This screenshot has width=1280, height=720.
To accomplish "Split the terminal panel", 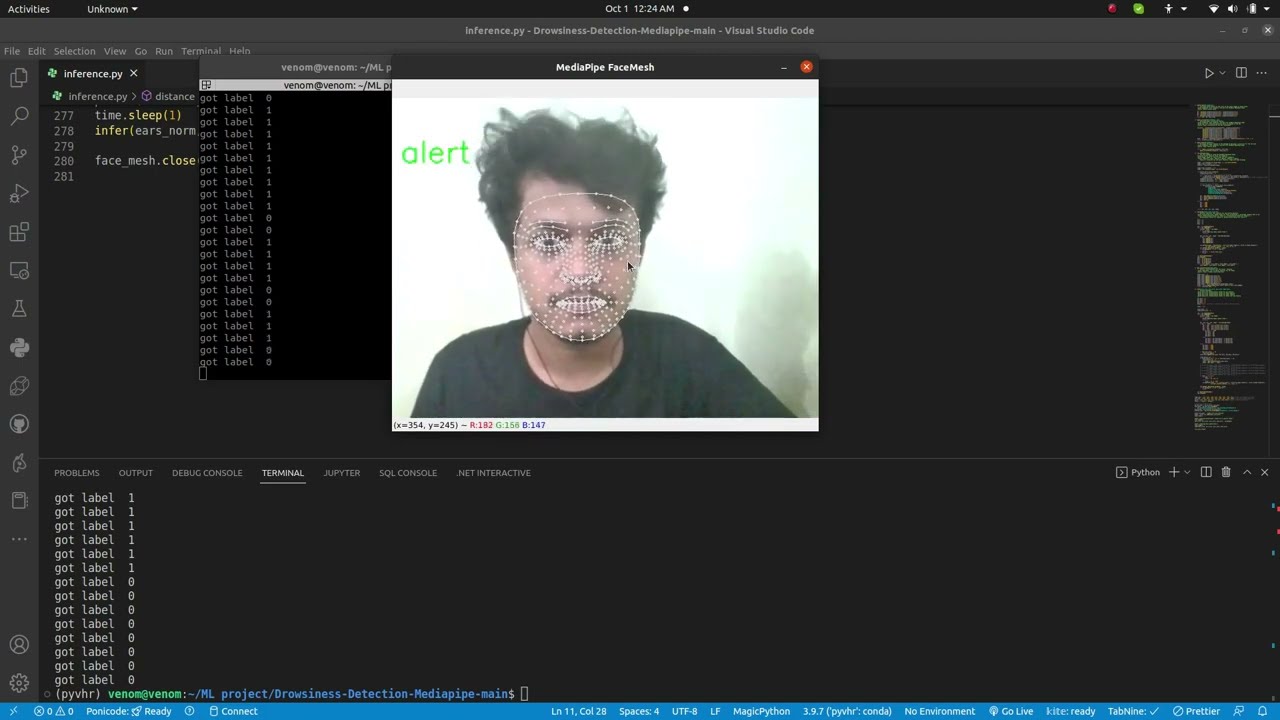I will [x=1206, y=472].
